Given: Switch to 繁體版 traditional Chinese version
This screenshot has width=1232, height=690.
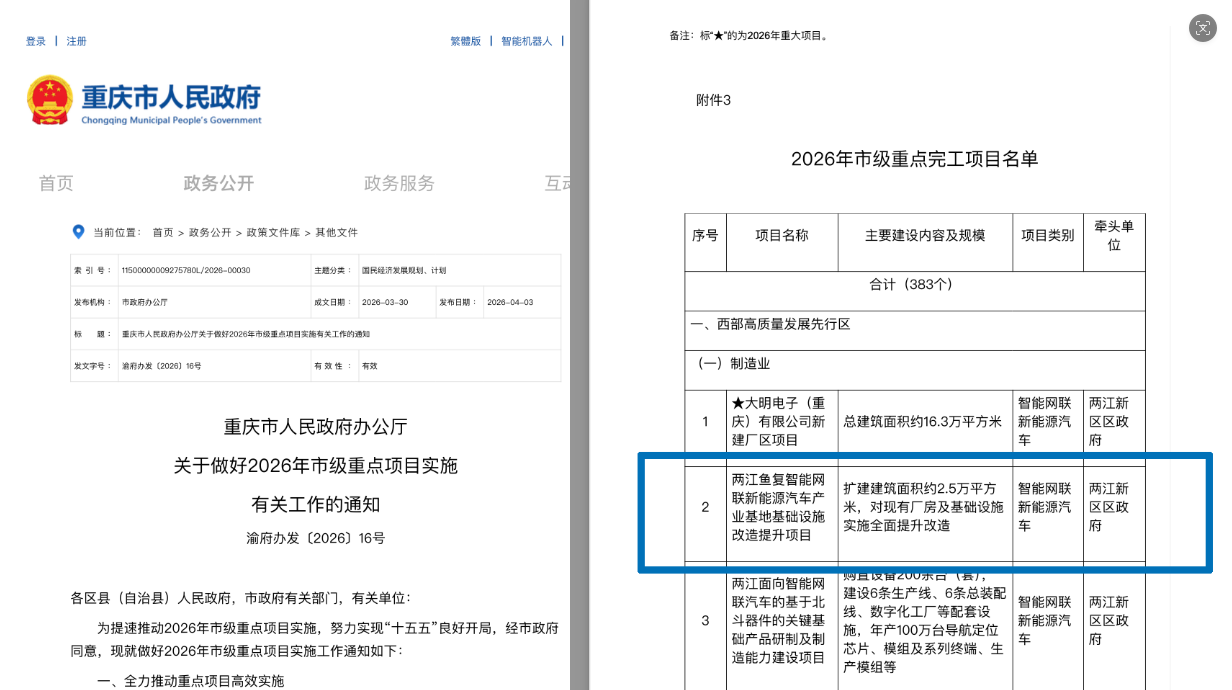Looking at the screenshot, I should [x=465, y=41].
